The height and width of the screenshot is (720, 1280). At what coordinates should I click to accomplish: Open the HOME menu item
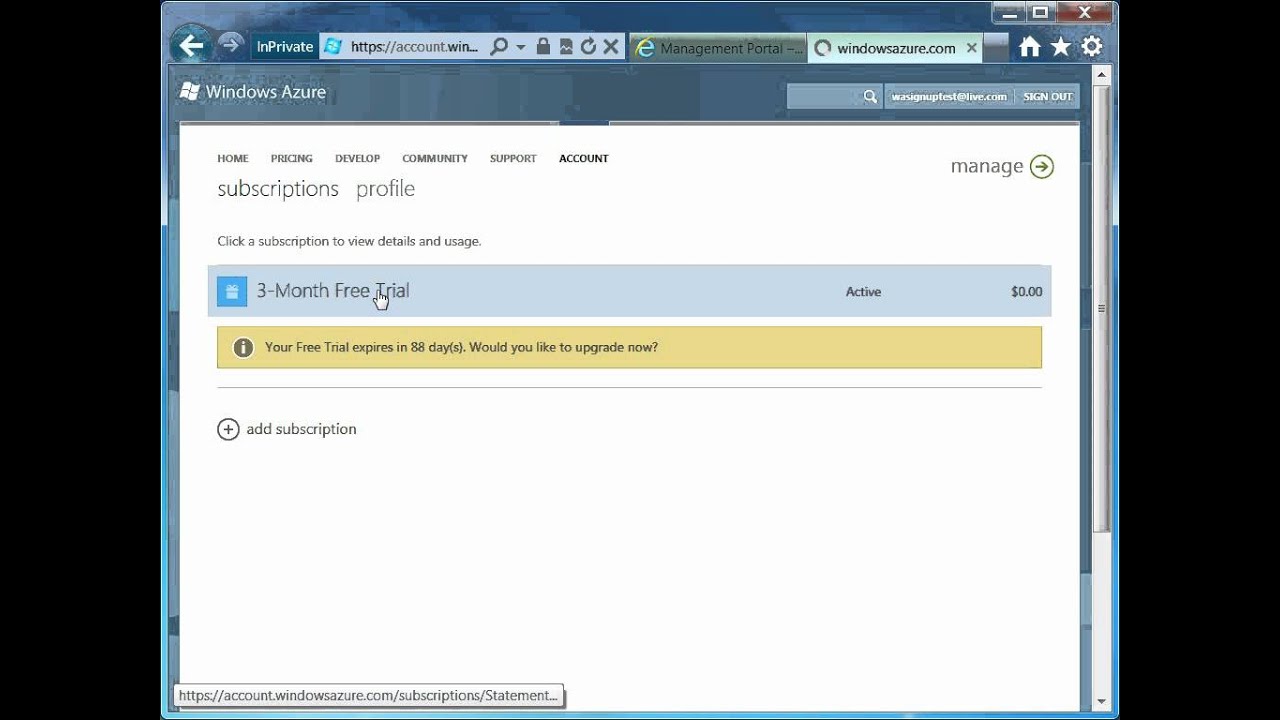coord(233,158)
